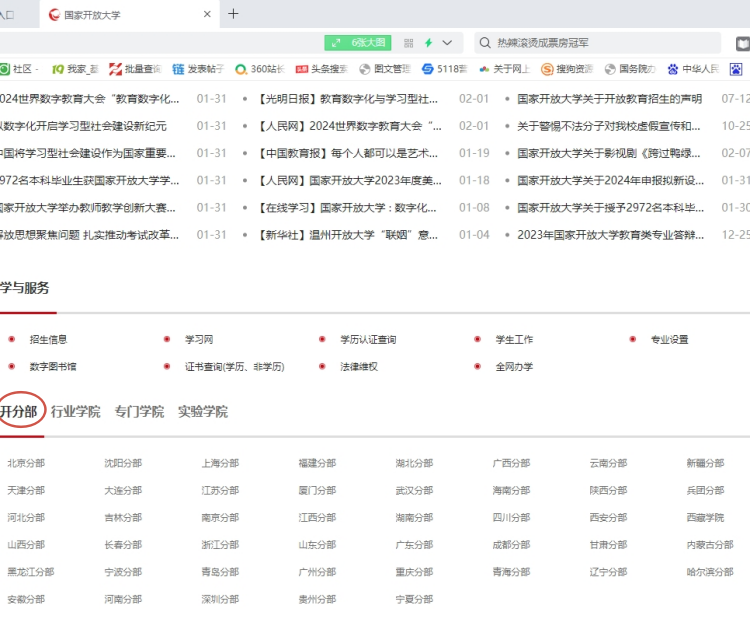Open the 批量查询 bookmark
The height and width of the screenshot is (619, 750).
tap(135, 69)
